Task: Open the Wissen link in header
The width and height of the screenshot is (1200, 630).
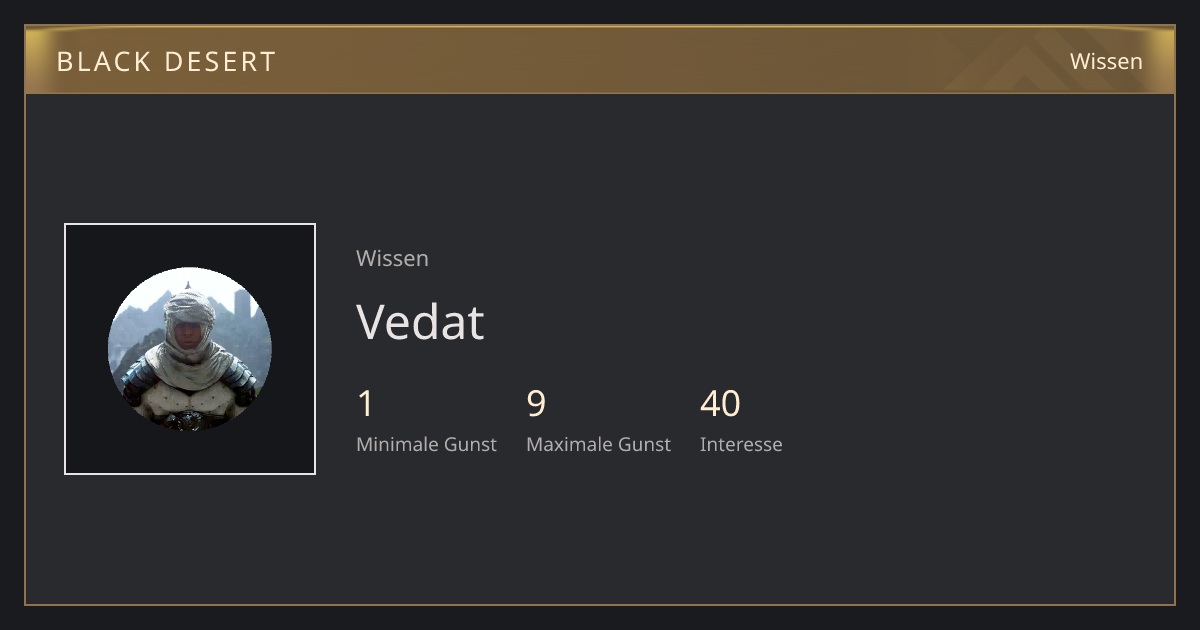Action: 1106,61
